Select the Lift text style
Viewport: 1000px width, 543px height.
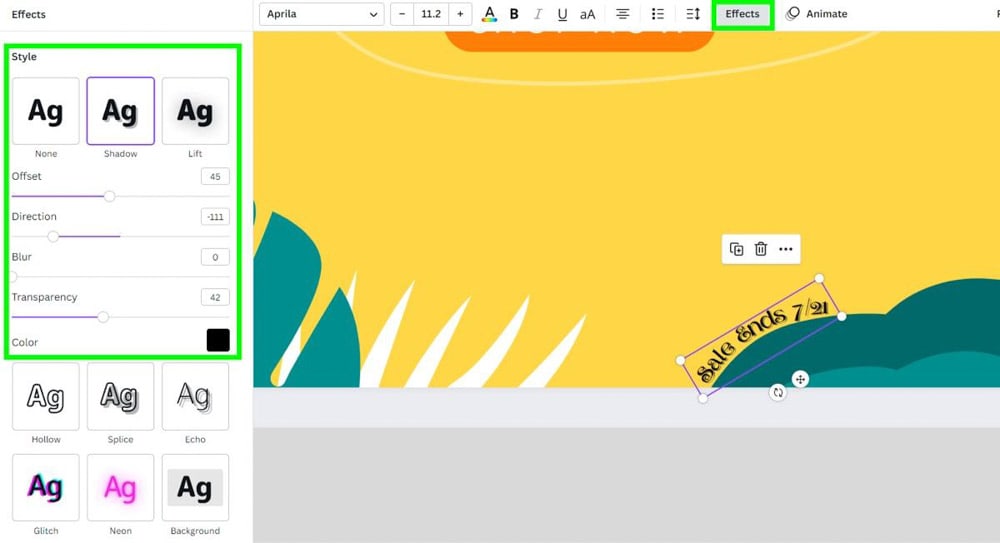(x=195, y=111)
